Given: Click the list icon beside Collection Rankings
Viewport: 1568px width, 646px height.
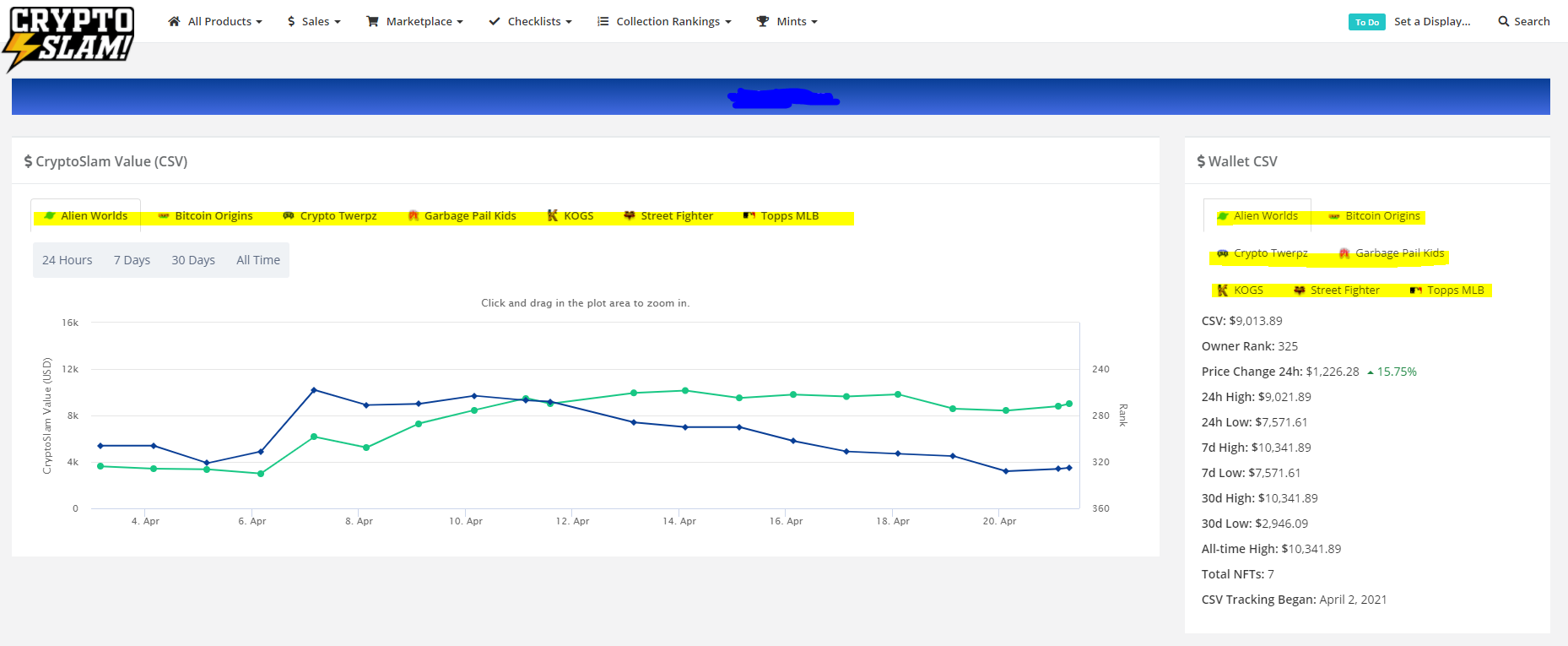Looking at the screenshot, I should point(603,21).
